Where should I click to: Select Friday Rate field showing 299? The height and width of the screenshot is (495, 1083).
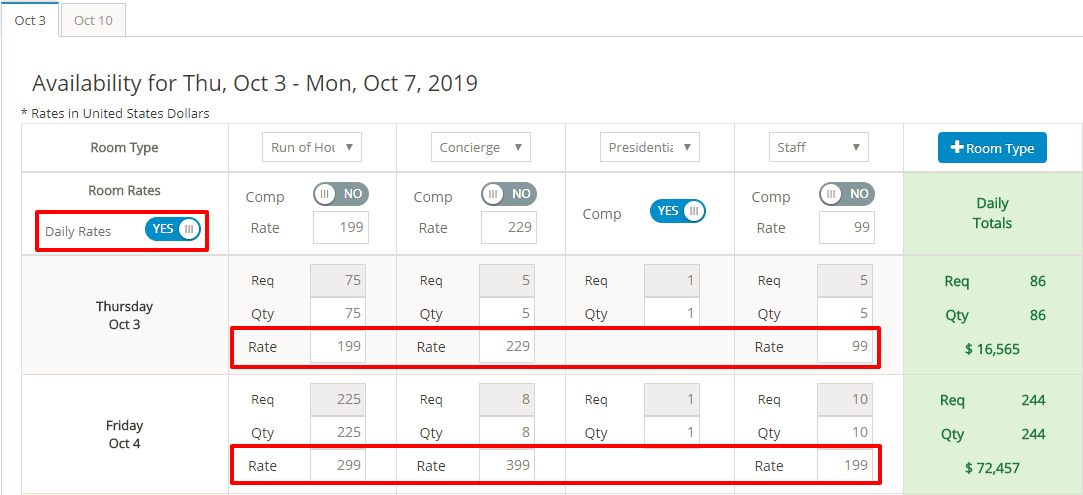pyautogui.click(x=340, y=465)
